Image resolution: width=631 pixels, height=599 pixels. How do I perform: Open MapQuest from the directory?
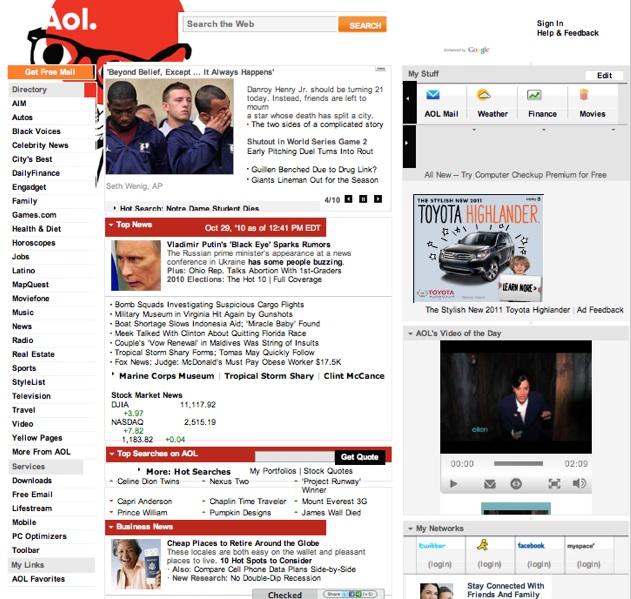point(31,285)
